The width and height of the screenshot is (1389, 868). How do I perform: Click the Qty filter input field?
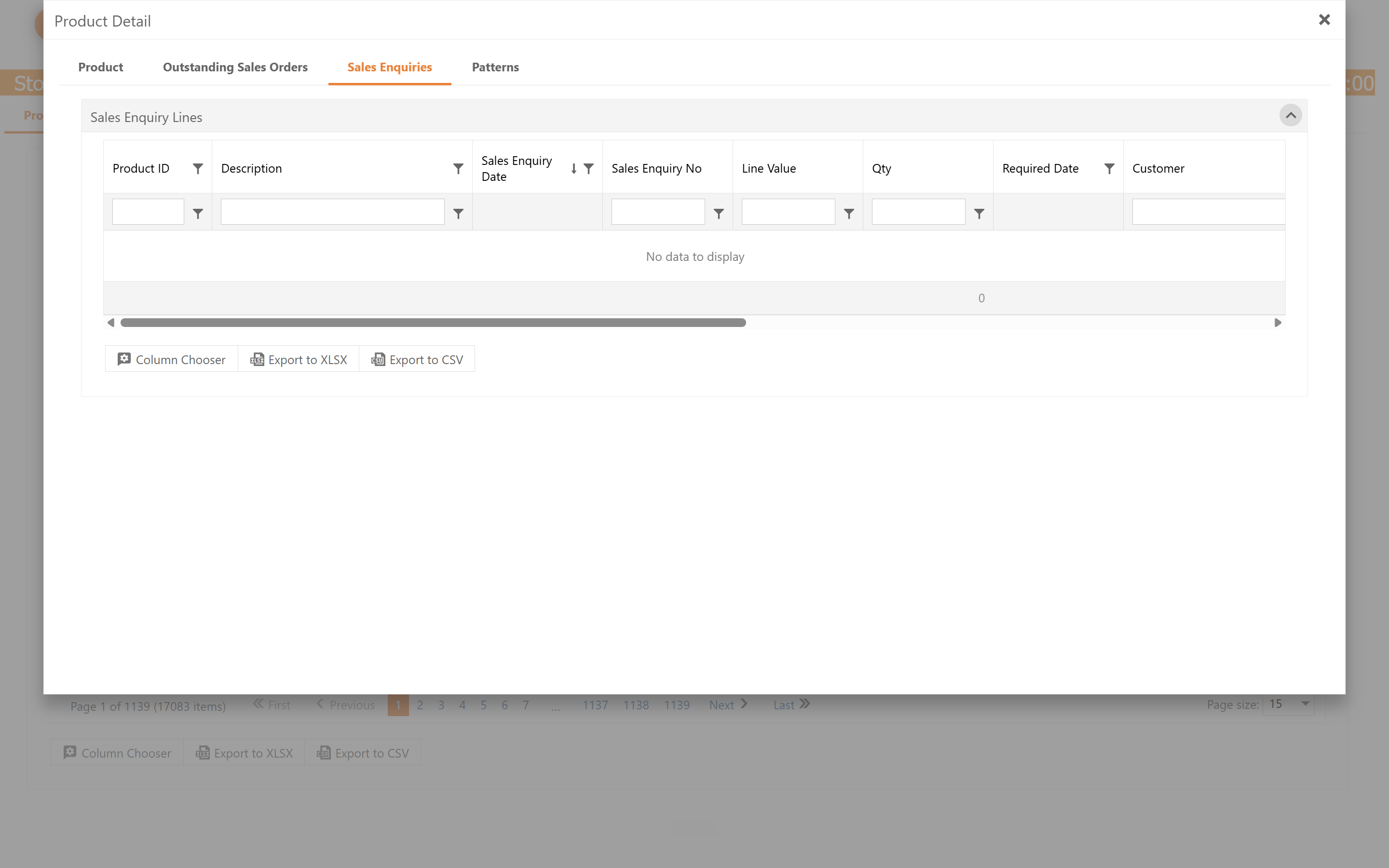pos(918,212)
